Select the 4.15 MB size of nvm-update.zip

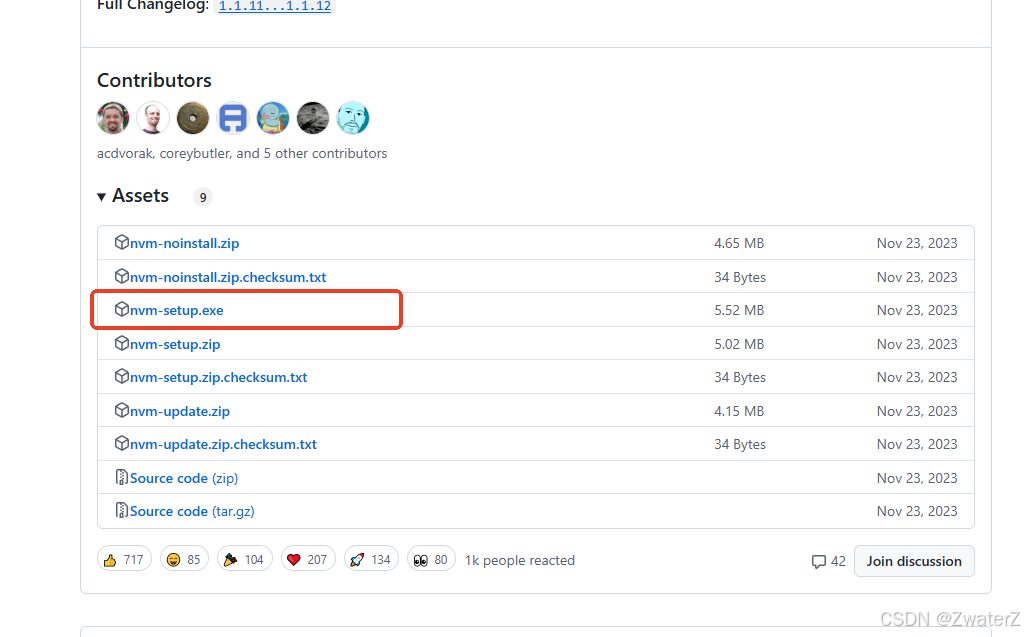tap(739, 412)
